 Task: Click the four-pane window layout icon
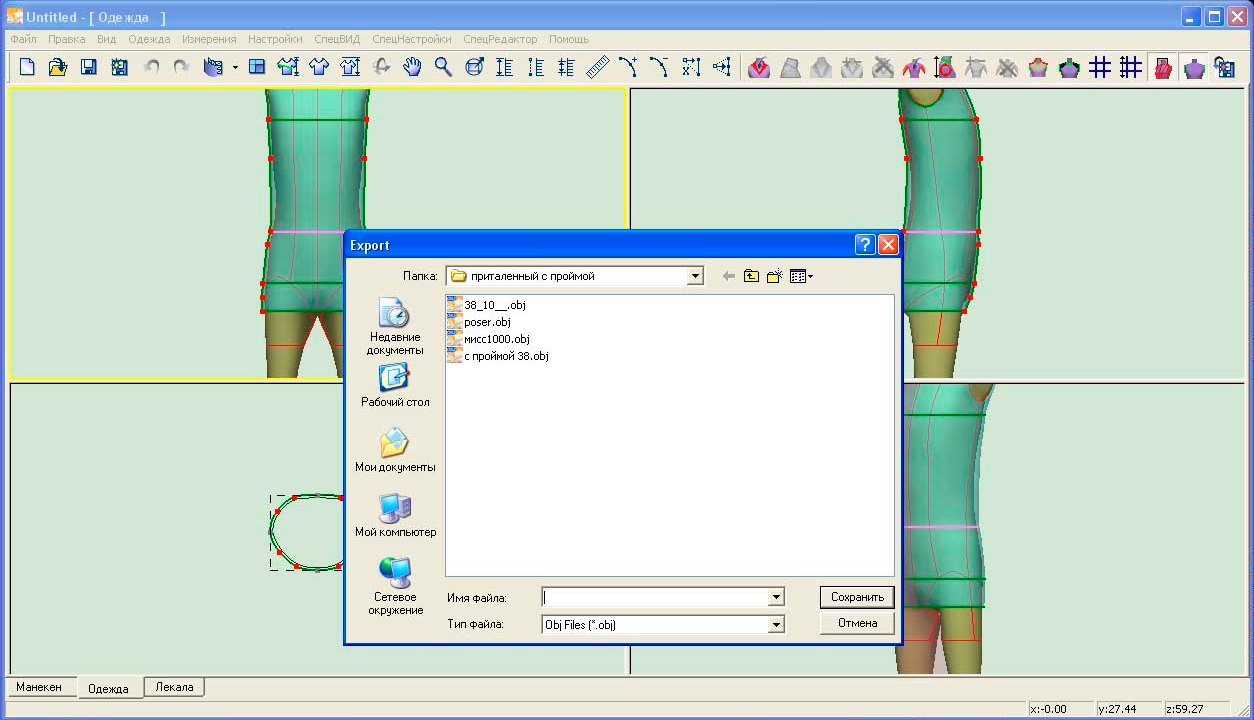click(257, 67)
